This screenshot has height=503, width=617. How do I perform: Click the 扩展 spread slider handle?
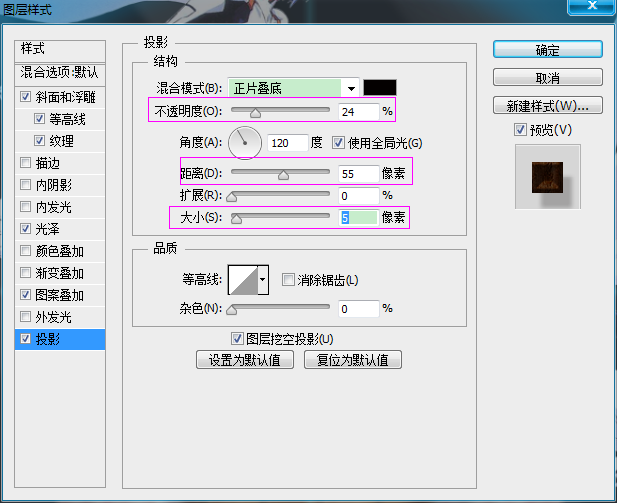click(x=232, y=197)
